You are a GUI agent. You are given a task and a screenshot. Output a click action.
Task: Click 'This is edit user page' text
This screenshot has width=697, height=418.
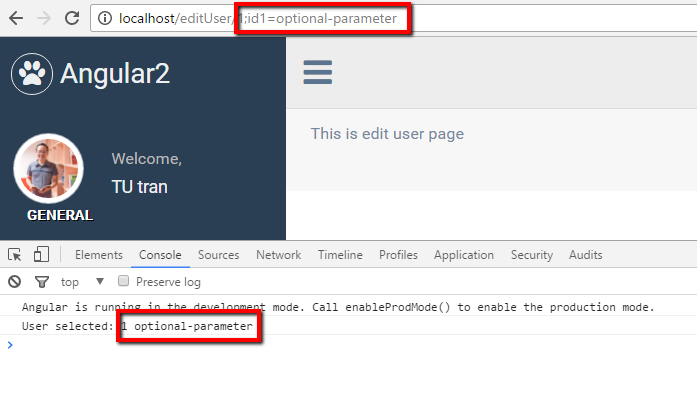(x=387, y=134)
